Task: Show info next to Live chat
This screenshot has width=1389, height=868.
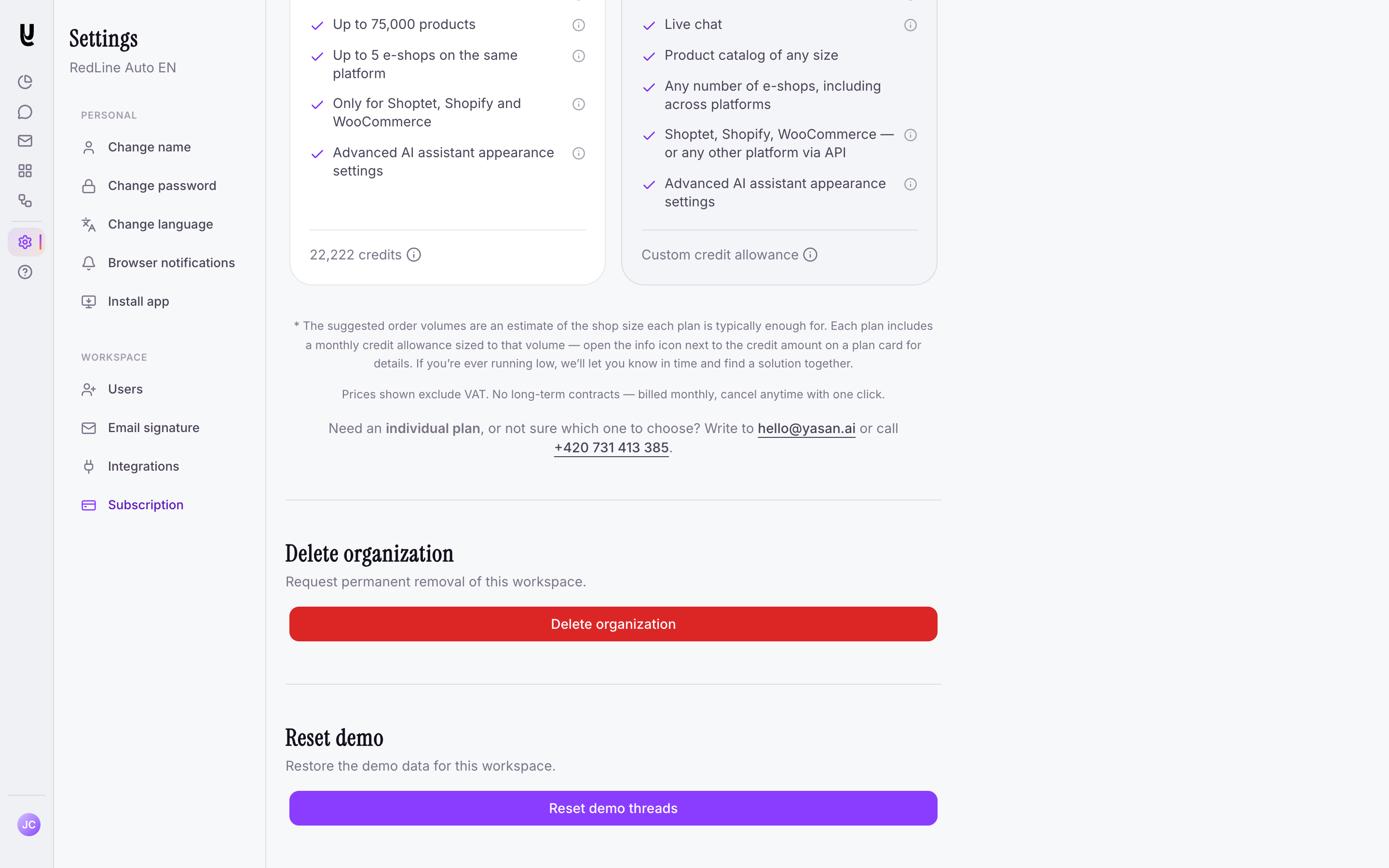Action: [910, 25]
